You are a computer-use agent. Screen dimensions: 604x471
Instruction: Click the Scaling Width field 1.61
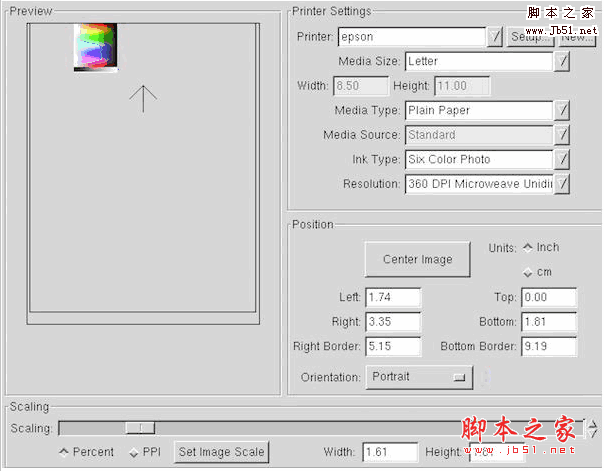click(x=390, y=452)
